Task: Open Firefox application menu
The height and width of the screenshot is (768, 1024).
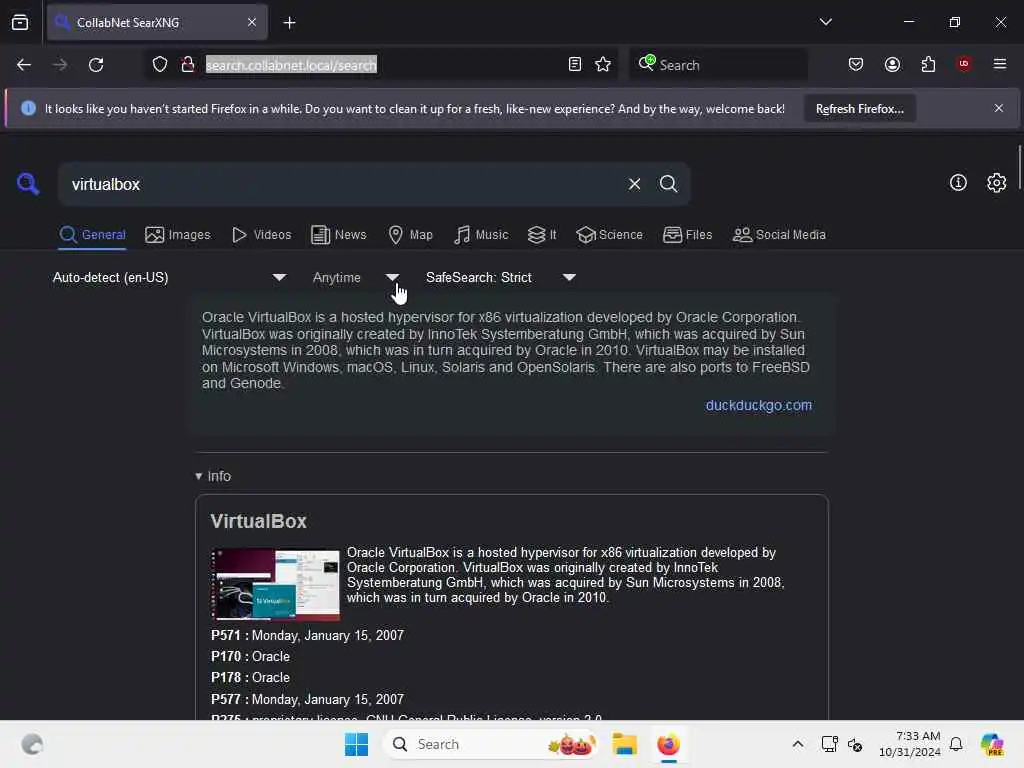Action: [999, 64]
